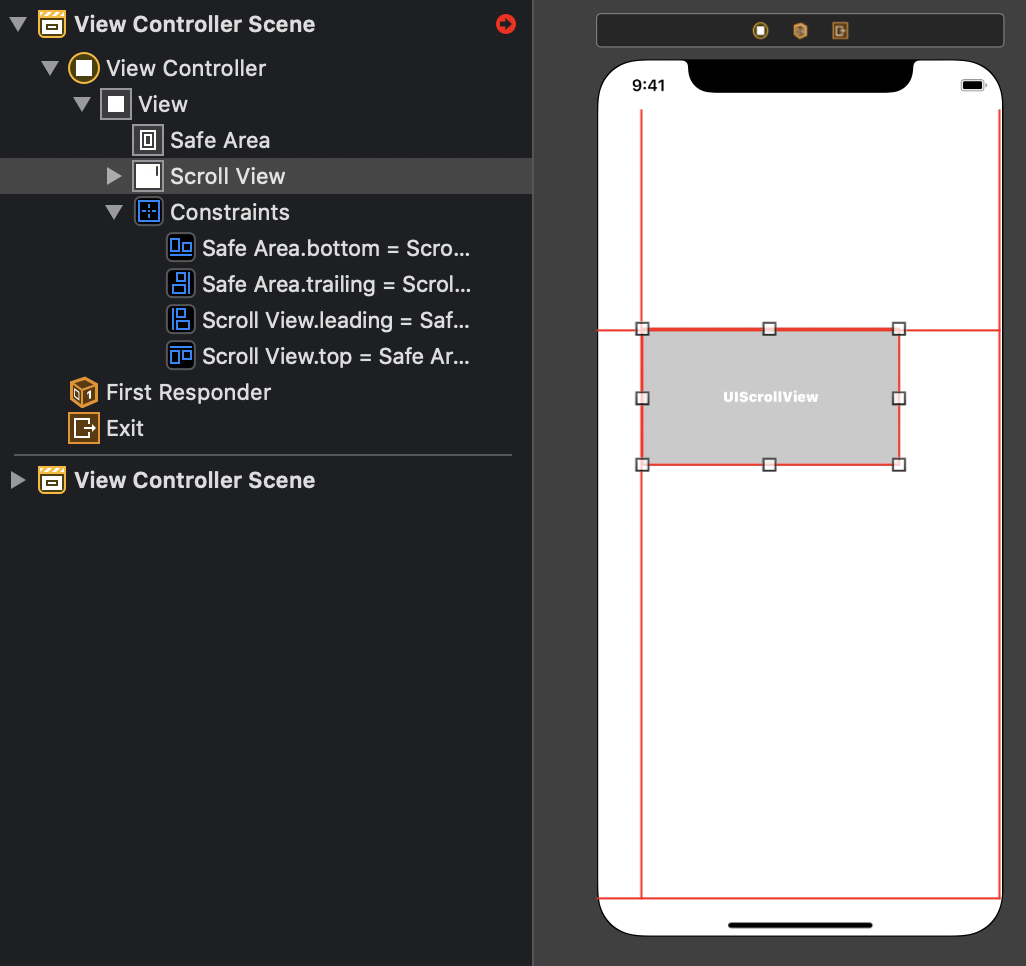Select the "Safe Area" label

[220, 140]
